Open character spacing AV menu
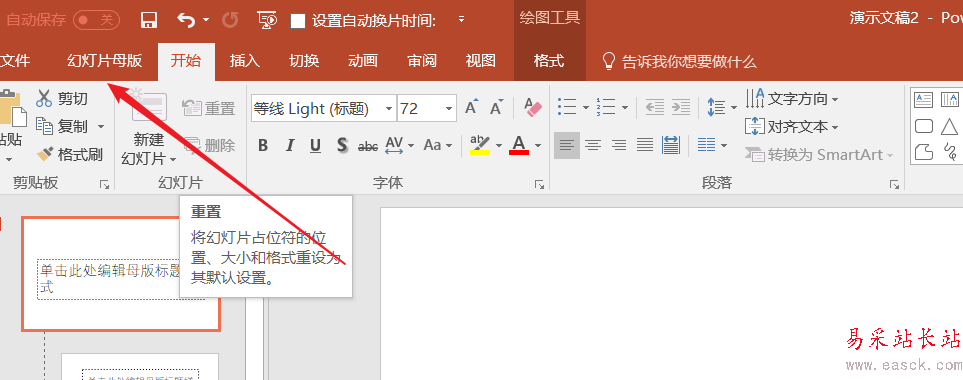Viewport: 963px width, 380px height. coord(400,145)
